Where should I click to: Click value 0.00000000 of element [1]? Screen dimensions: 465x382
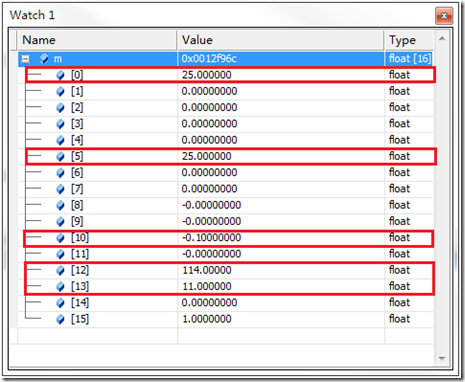209,91
